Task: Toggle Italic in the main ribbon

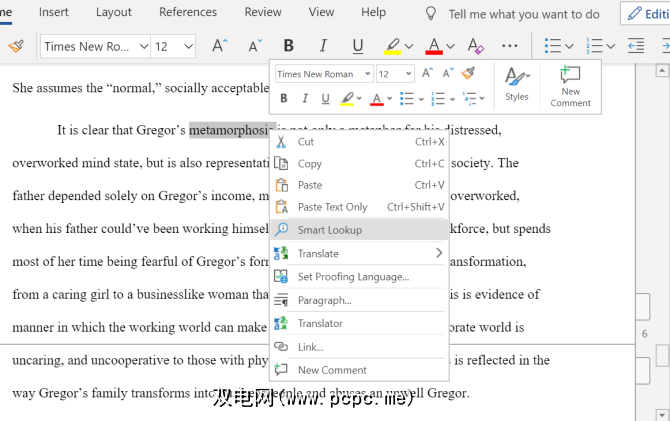Action: click(322, 47)
